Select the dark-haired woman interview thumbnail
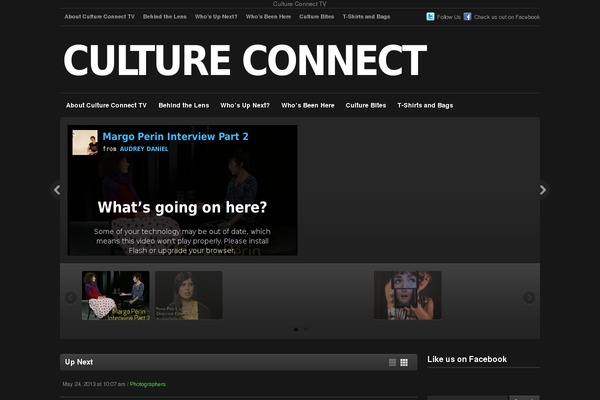 click(189, 295)
